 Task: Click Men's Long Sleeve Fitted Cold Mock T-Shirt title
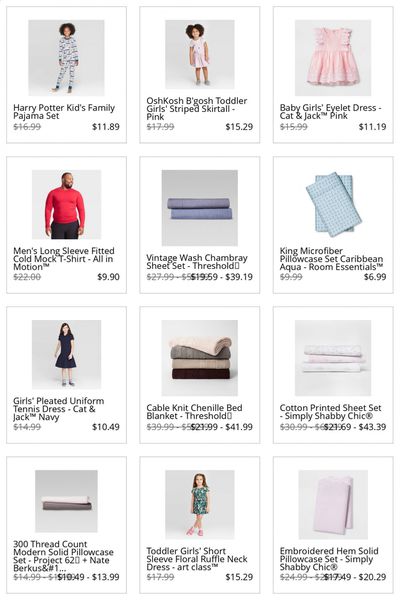coord(64,259)
